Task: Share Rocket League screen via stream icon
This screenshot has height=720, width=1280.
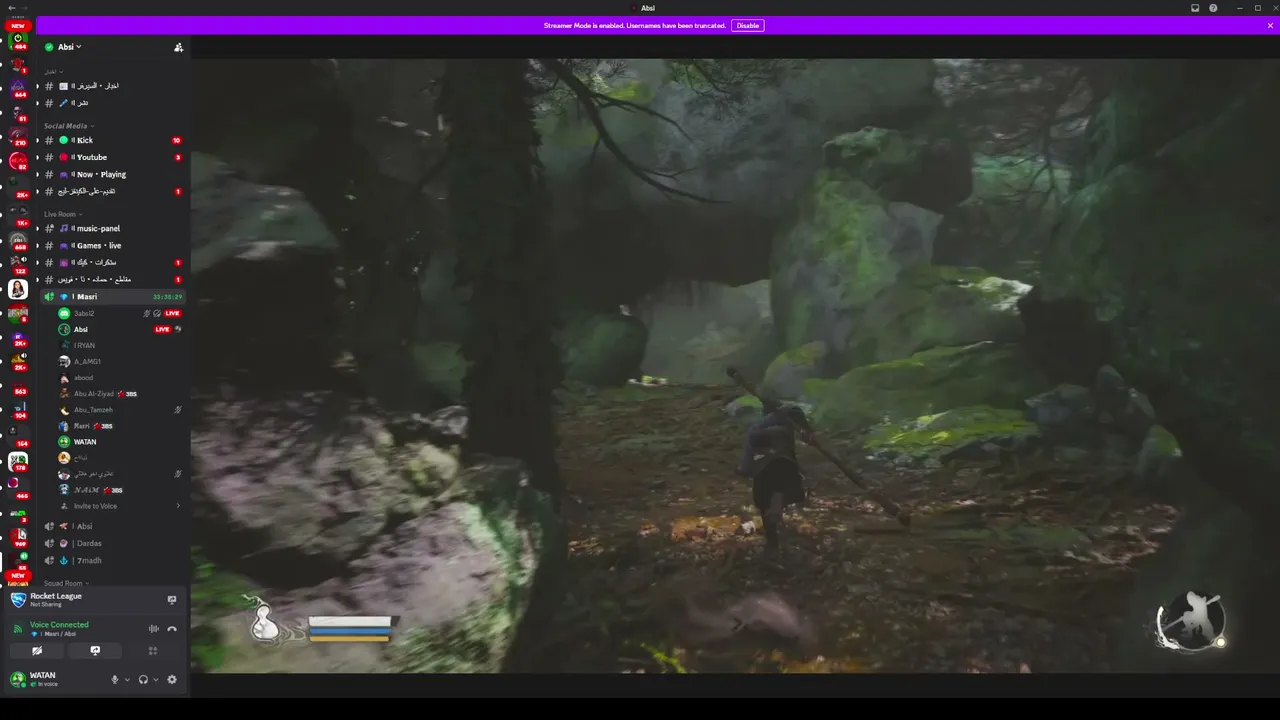Action: pyautogui.click(x=172, y=600)
